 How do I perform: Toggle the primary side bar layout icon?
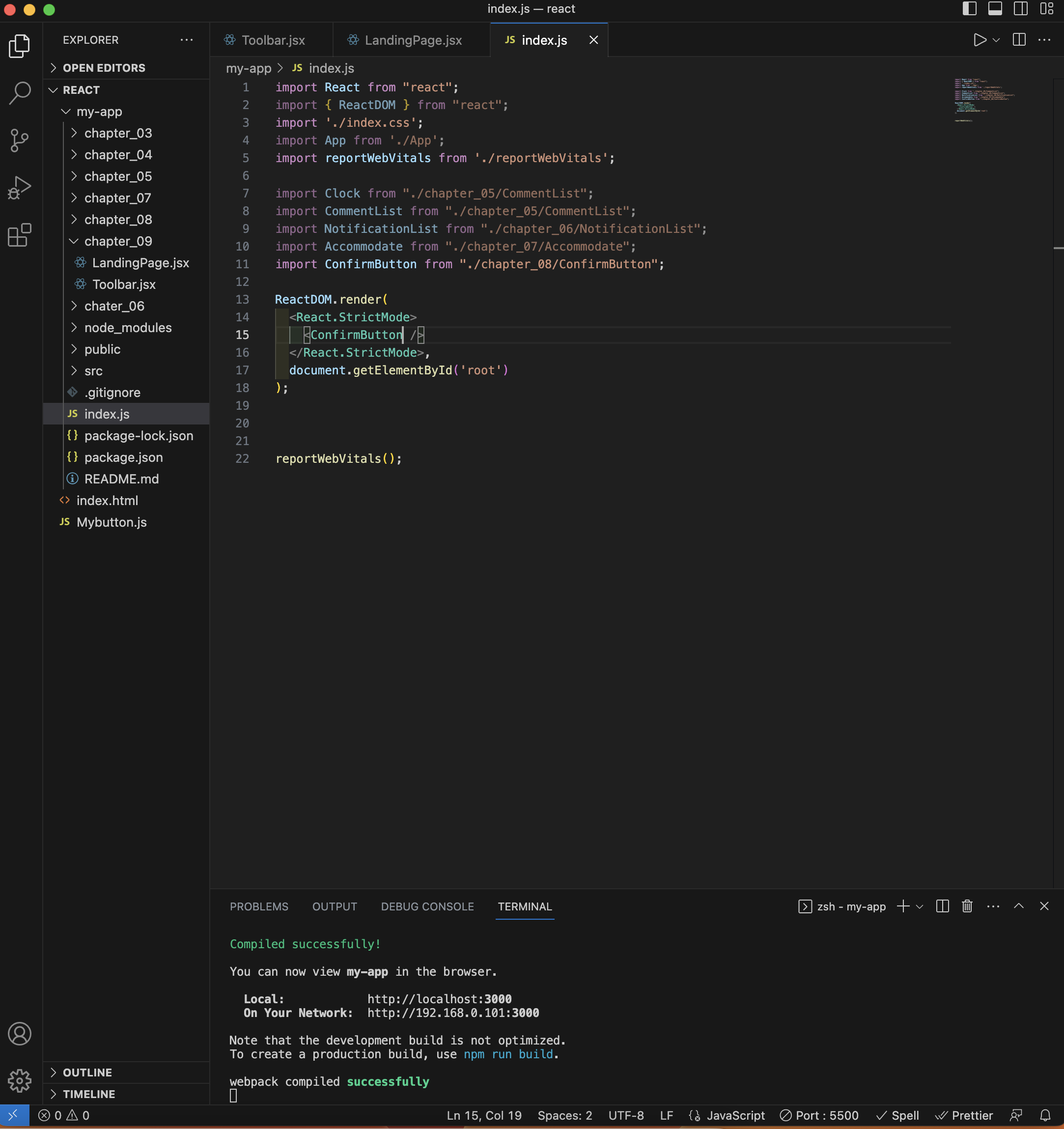tap(969, 8)
